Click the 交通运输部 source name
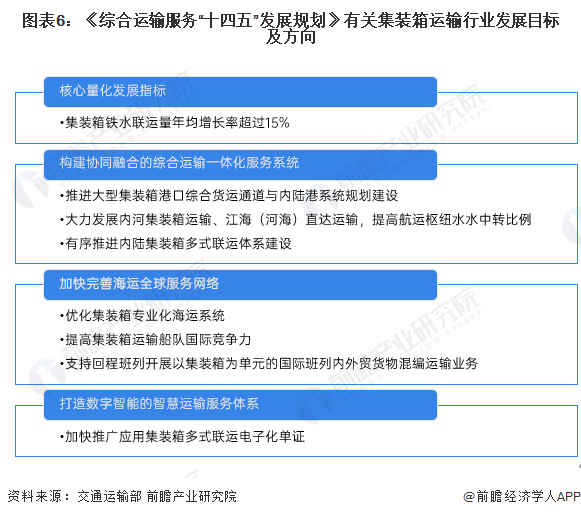 click(109, 496)
